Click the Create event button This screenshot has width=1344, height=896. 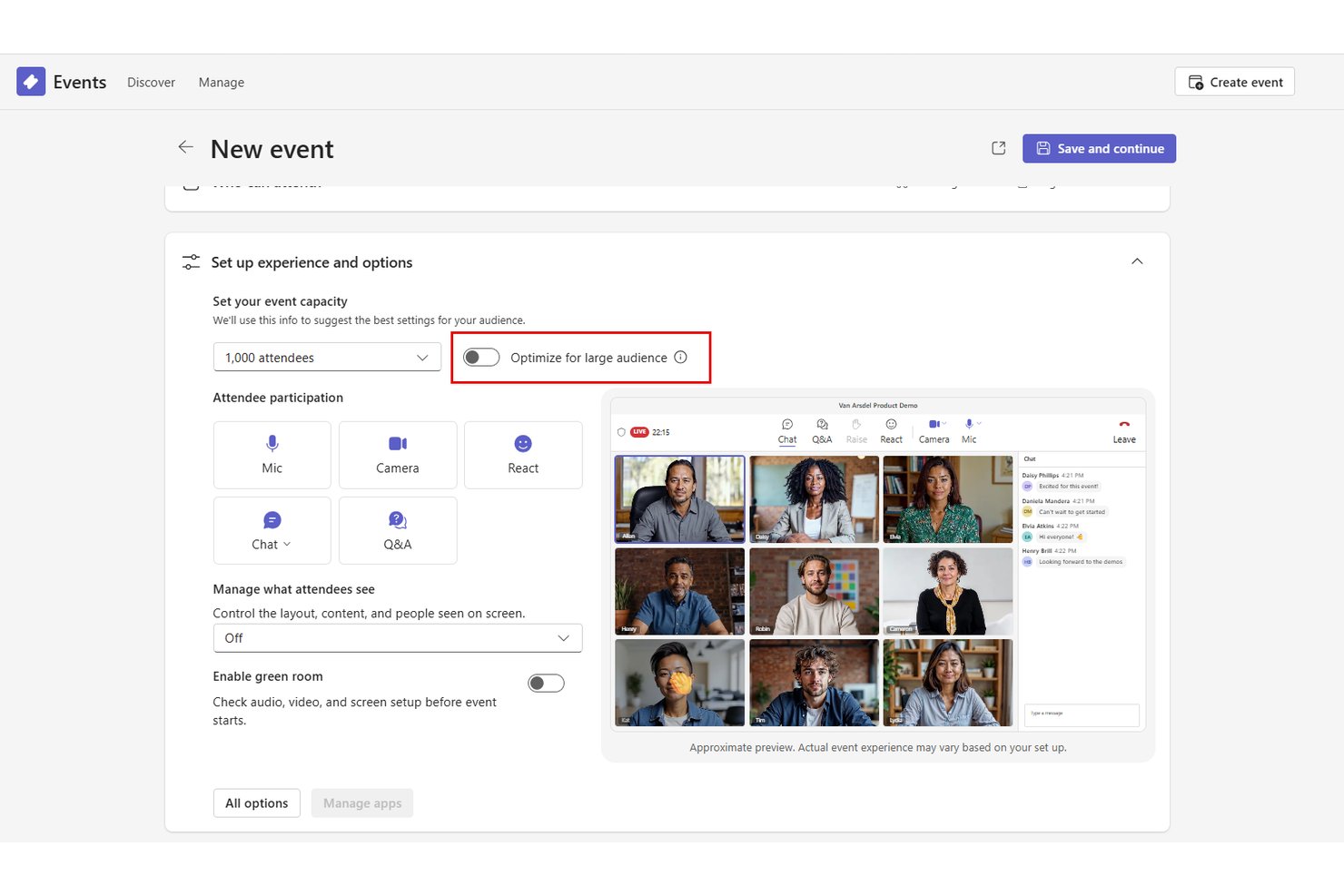1234,82
